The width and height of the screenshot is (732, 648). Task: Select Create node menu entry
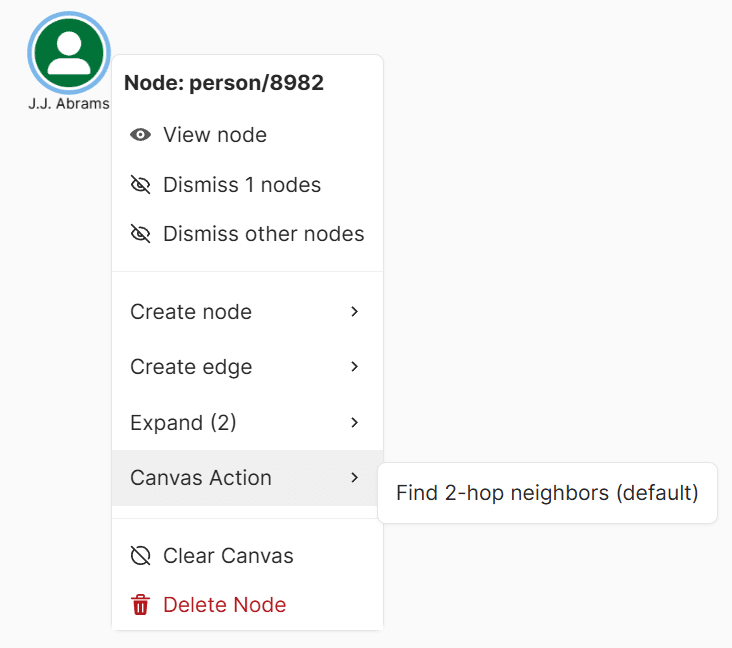[247, 311]
